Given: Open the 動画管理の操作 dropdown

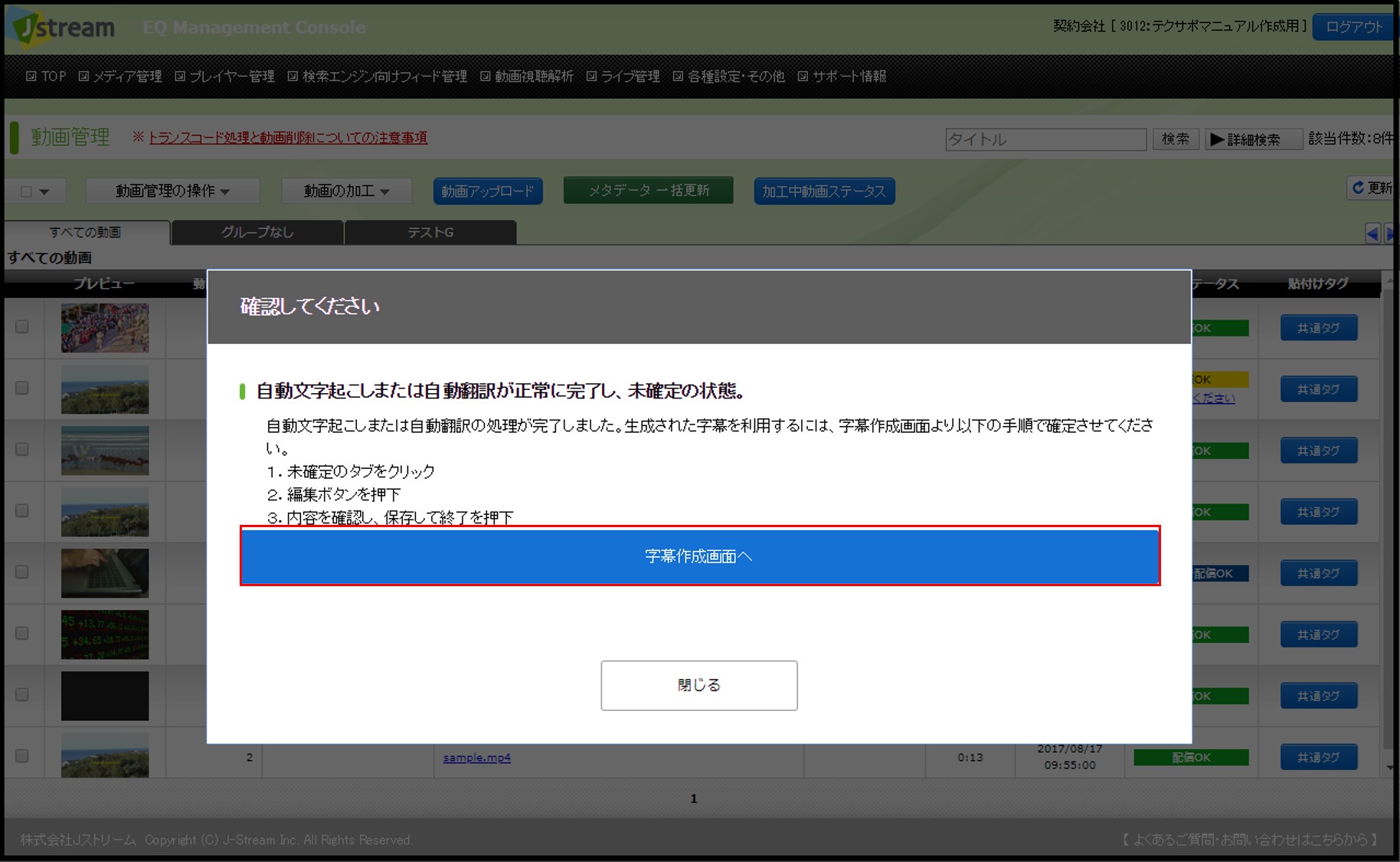Looking at the screenshot, I should 172,191.
